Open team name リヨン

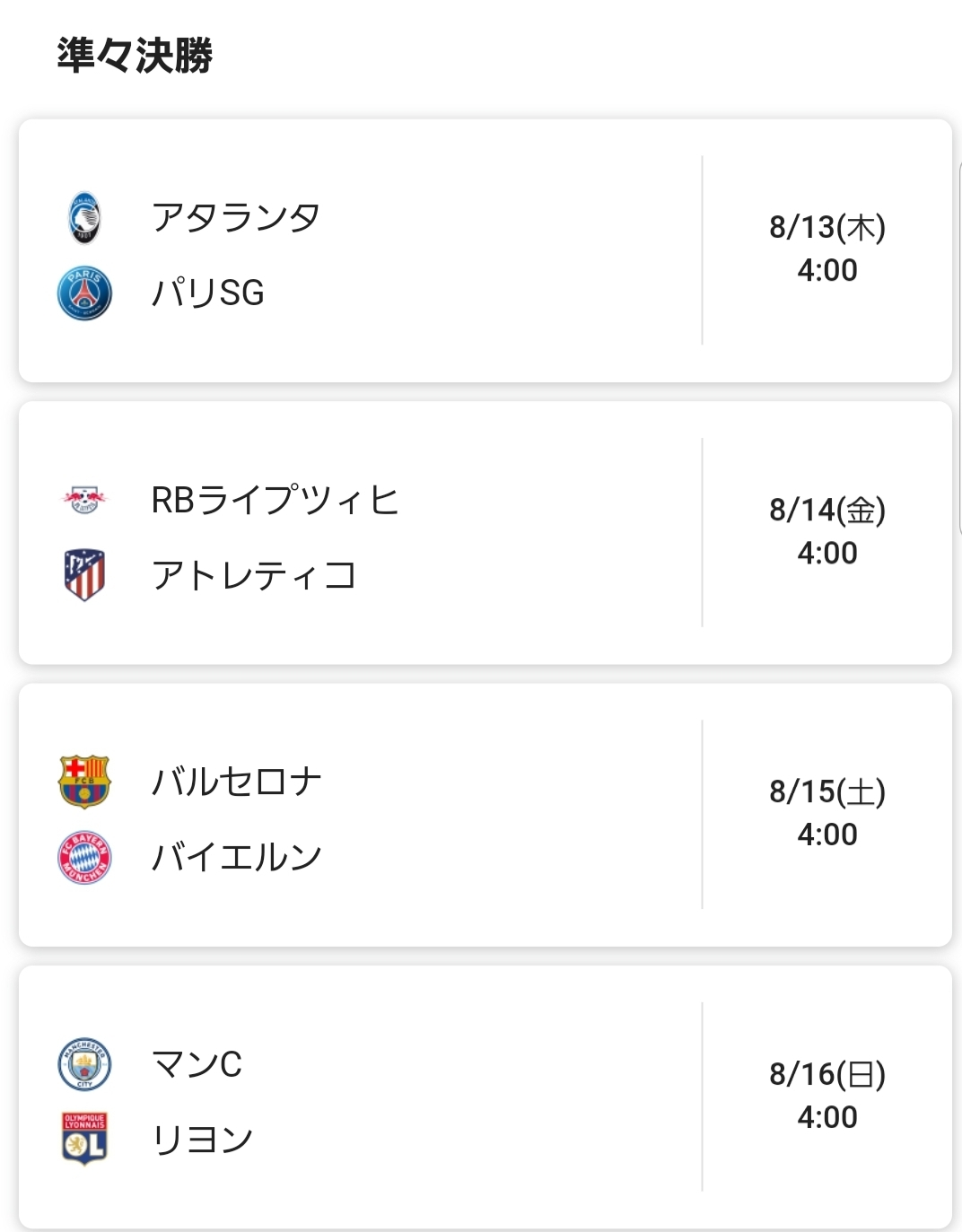203,1139
